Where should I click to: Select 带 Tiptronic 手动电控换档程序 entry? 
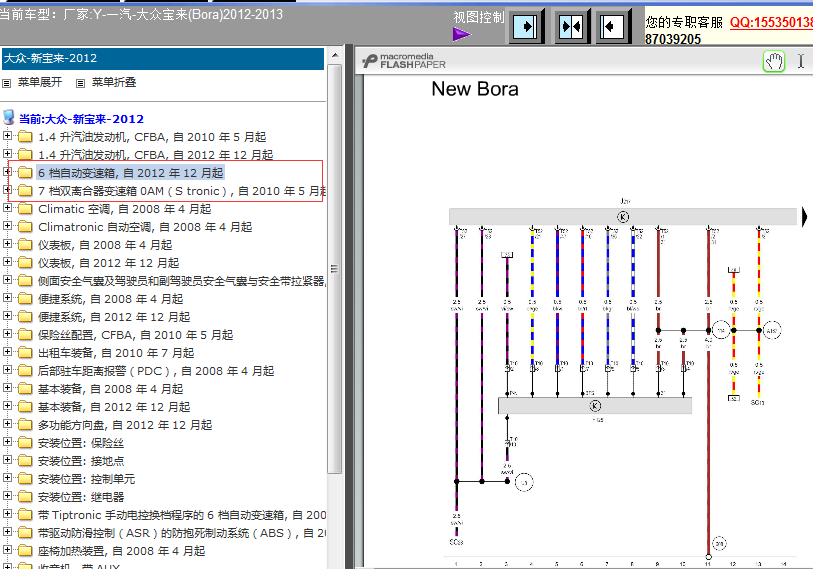(181, 515)
